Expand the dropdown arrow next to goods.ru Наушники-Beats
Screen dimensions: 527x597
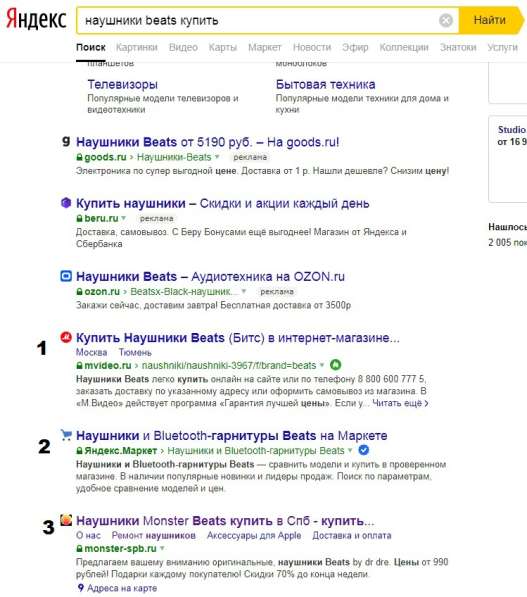(x=217, y=157)
